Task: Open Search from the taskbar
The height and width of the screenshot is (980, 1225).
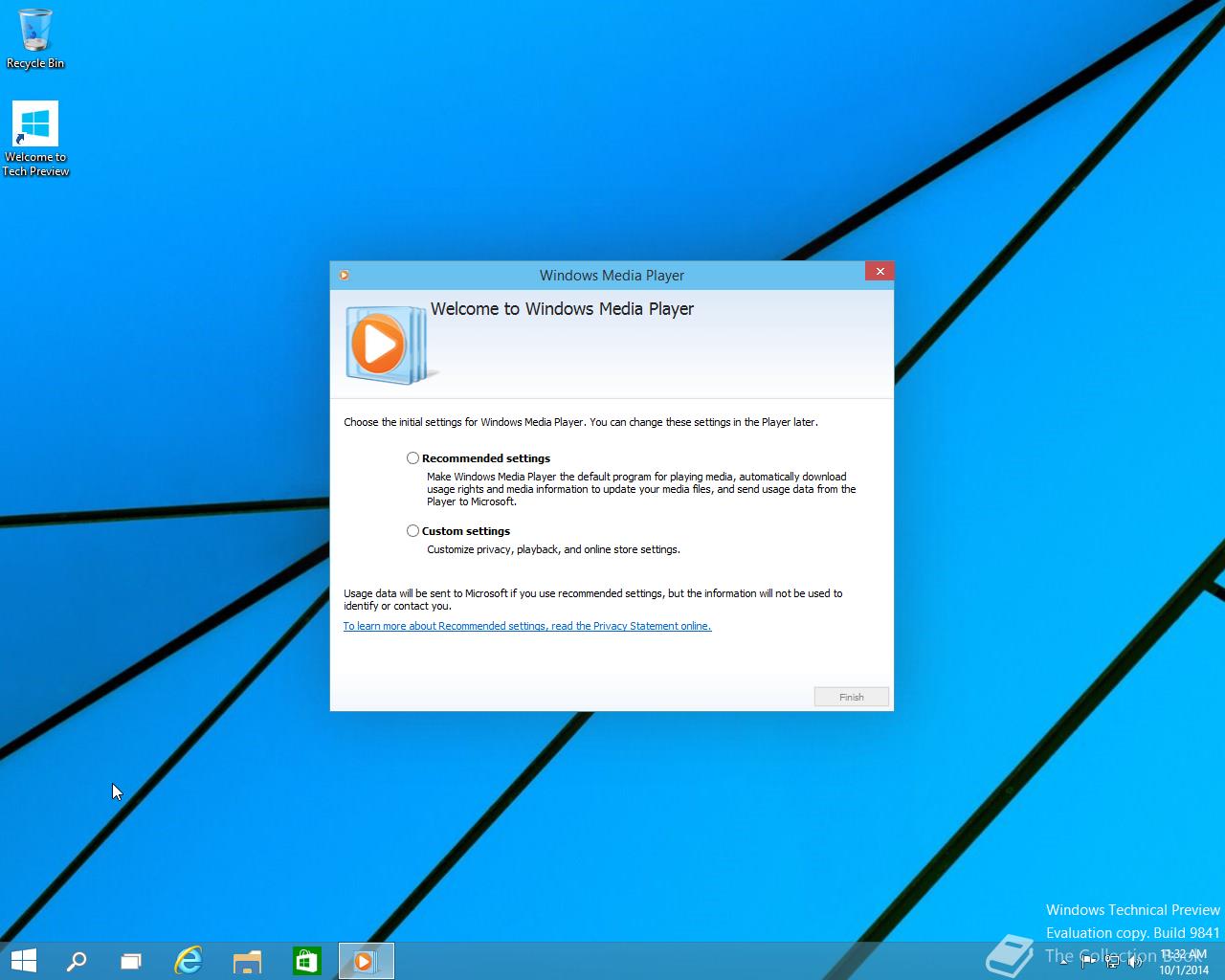Action: point(77,961)
